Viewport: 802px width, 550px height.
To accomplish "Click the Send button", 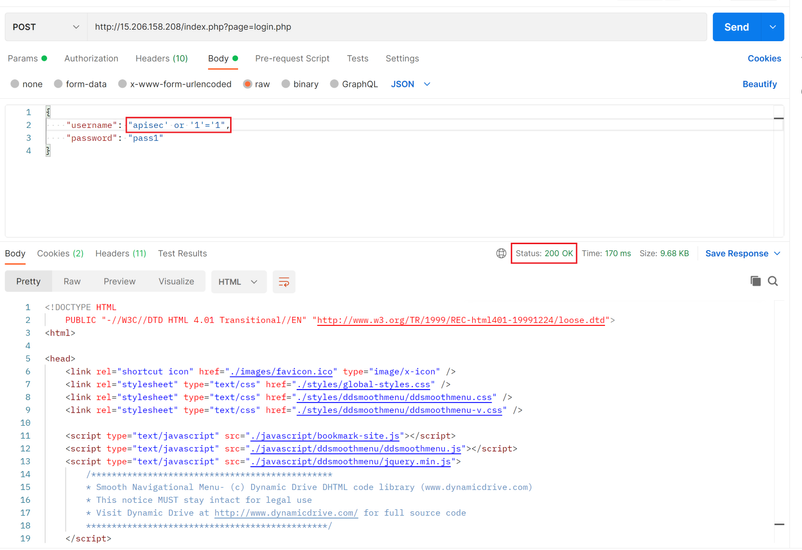I will pyautogui.click(x=736, y=27).
